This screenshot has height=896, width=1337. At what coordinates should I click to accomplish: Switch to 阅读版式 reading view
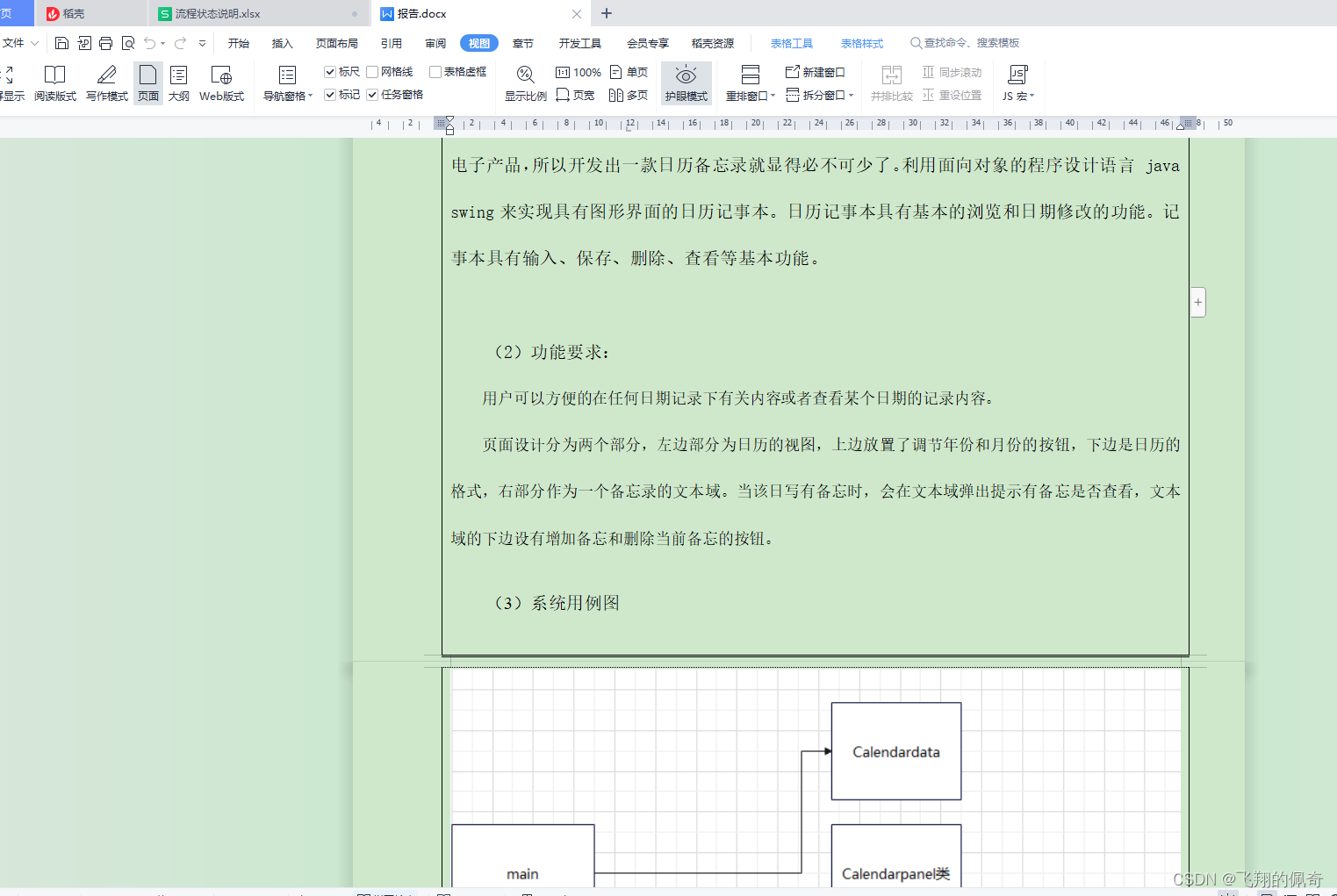pyautogui.click(x=54, y=83)
